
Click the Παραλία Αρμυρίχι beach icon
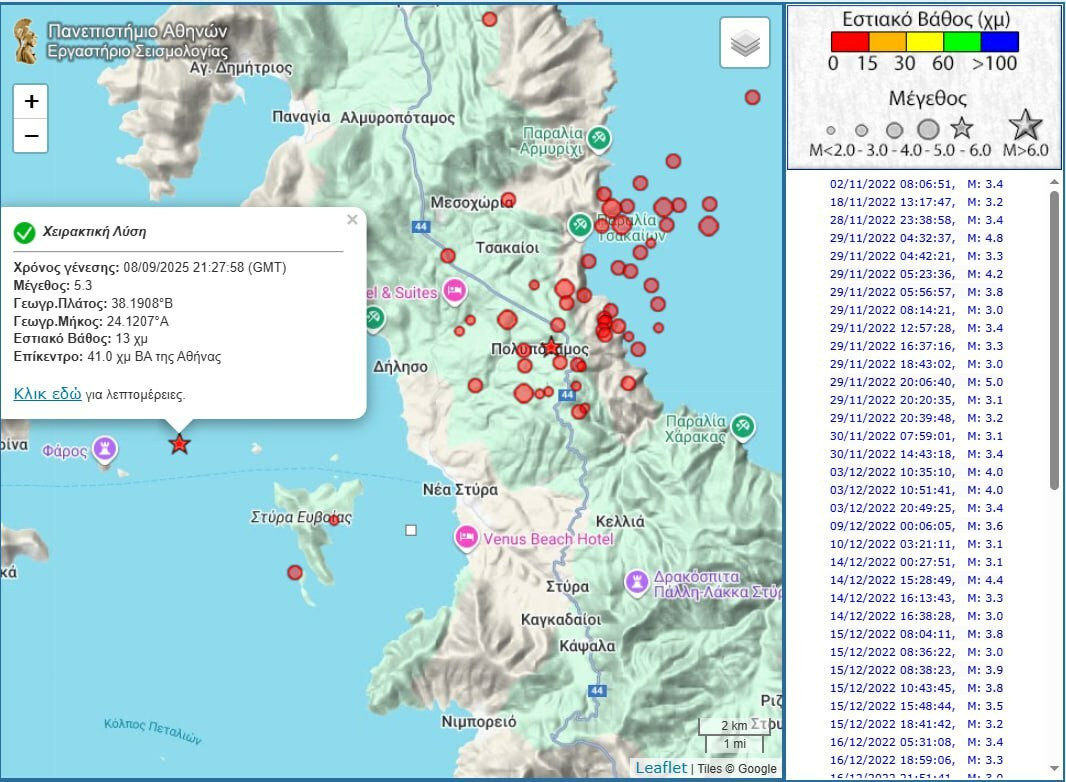pos(598,138)
